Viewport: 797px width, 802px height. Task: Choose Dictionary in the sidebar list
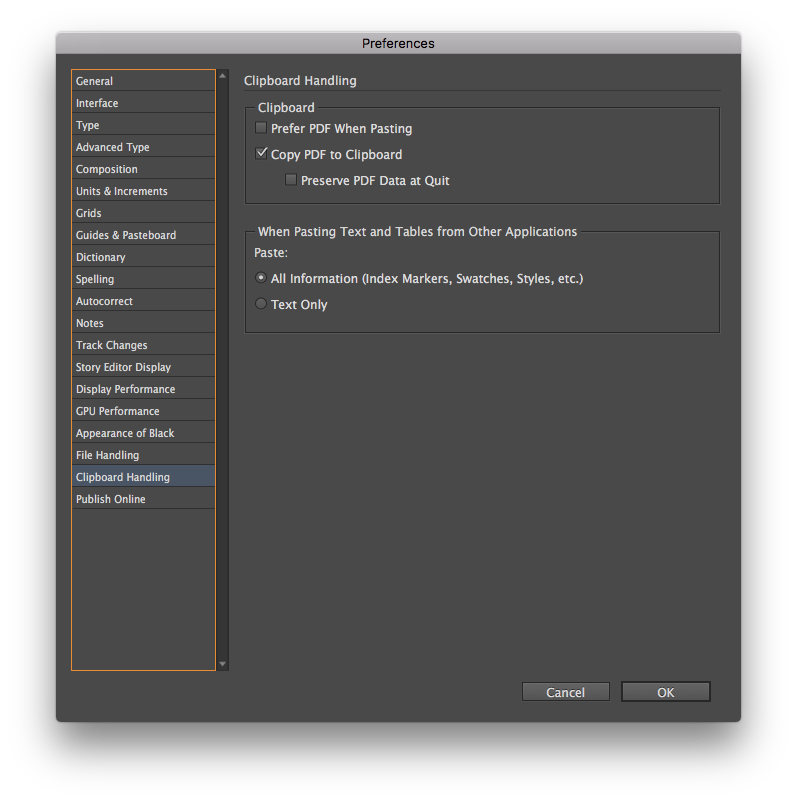click(x=143, y=257)
